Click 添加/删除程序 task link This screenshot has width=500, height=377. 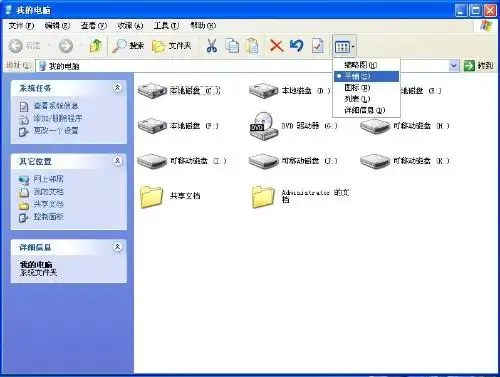pyautogui.click(x=58, y=118)
